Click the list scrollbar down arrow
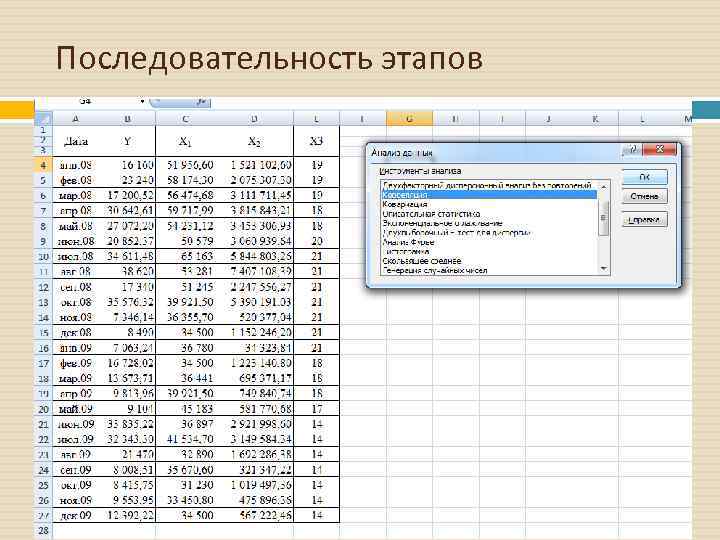720x540 pixels. (603, 269)
